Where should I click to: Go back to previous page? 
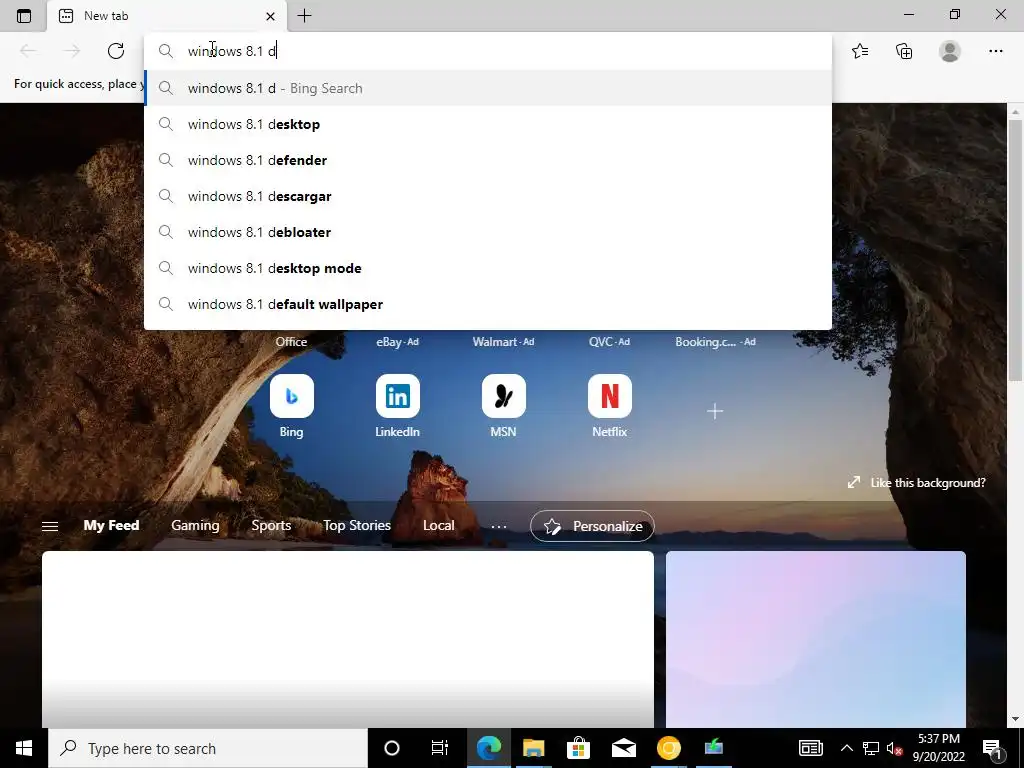[x=28, y=51]
